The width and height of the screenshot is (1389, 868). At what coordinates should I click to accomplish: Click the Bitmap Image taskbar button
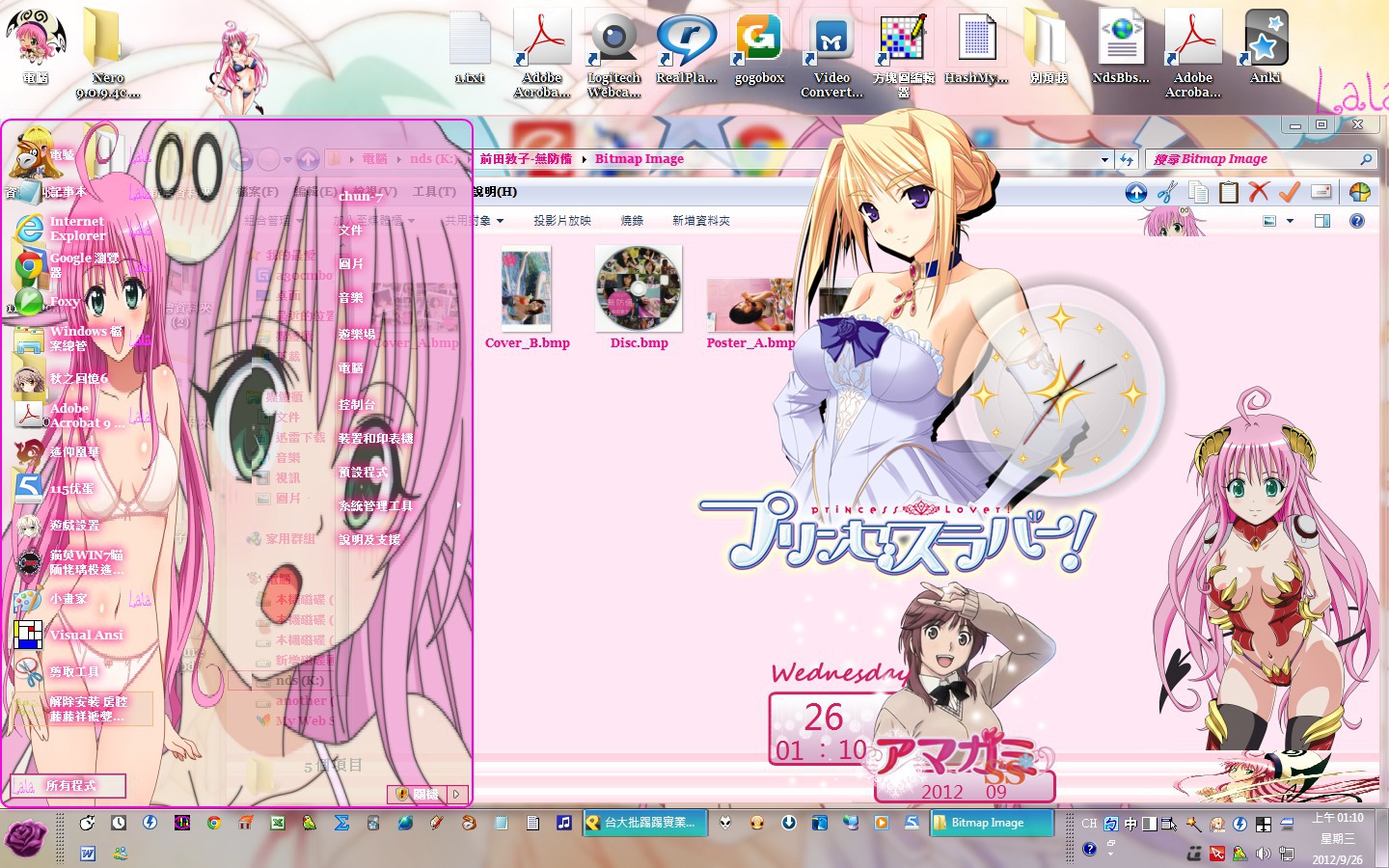(992, 823)
